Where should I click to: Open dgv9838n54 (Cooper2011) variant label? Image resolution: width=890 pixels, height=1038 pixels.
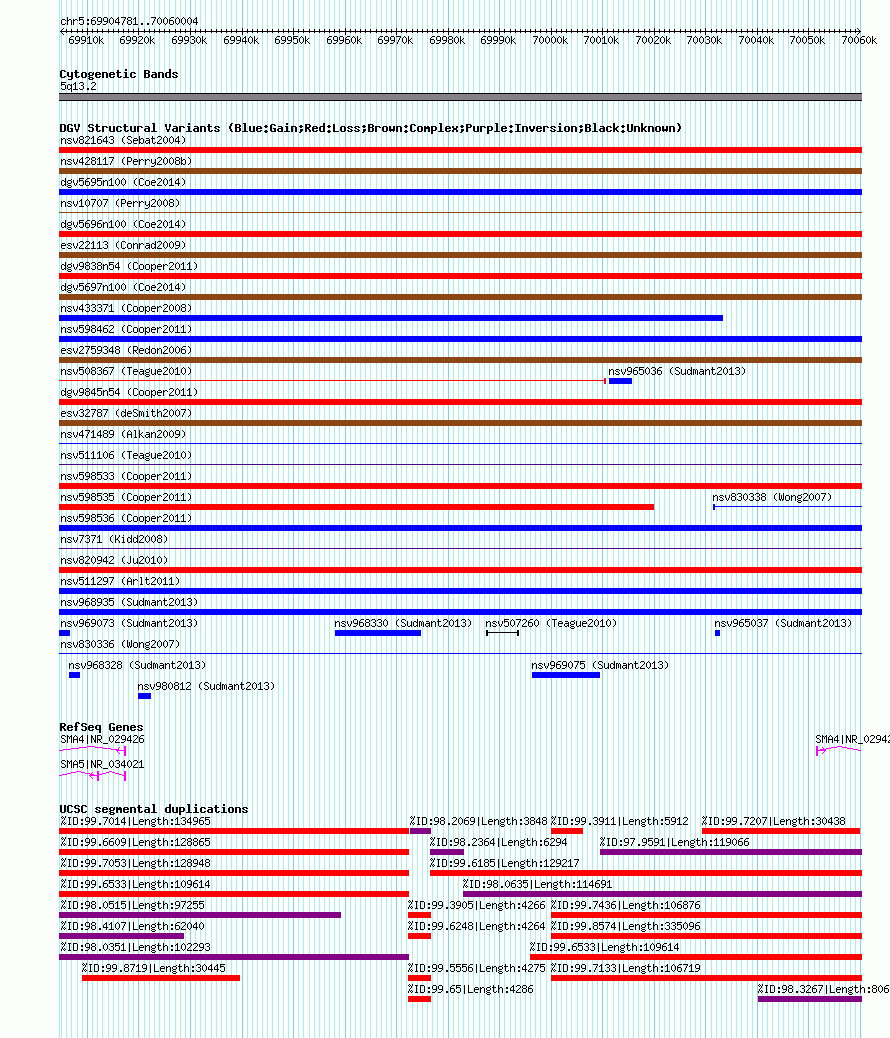(x=129, y=266)
